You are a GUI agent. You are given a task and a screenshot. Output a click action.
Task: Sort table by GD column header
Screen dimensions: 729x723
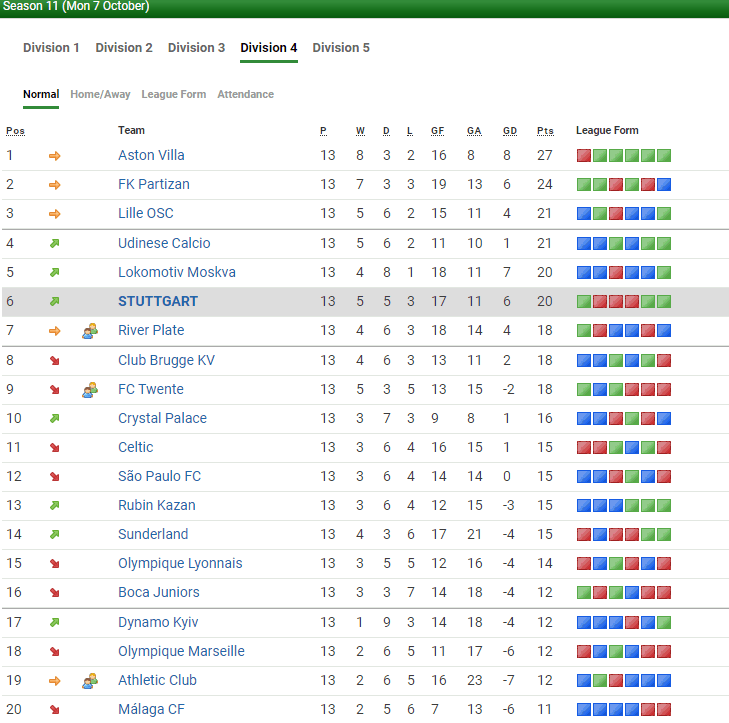pos(510,131)
